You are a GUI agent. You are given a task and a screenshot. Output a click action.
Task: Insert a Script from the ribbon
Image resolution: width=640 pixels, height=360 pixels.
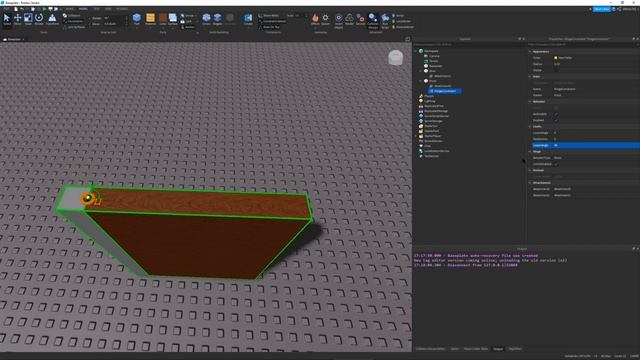tap(398, 16)
